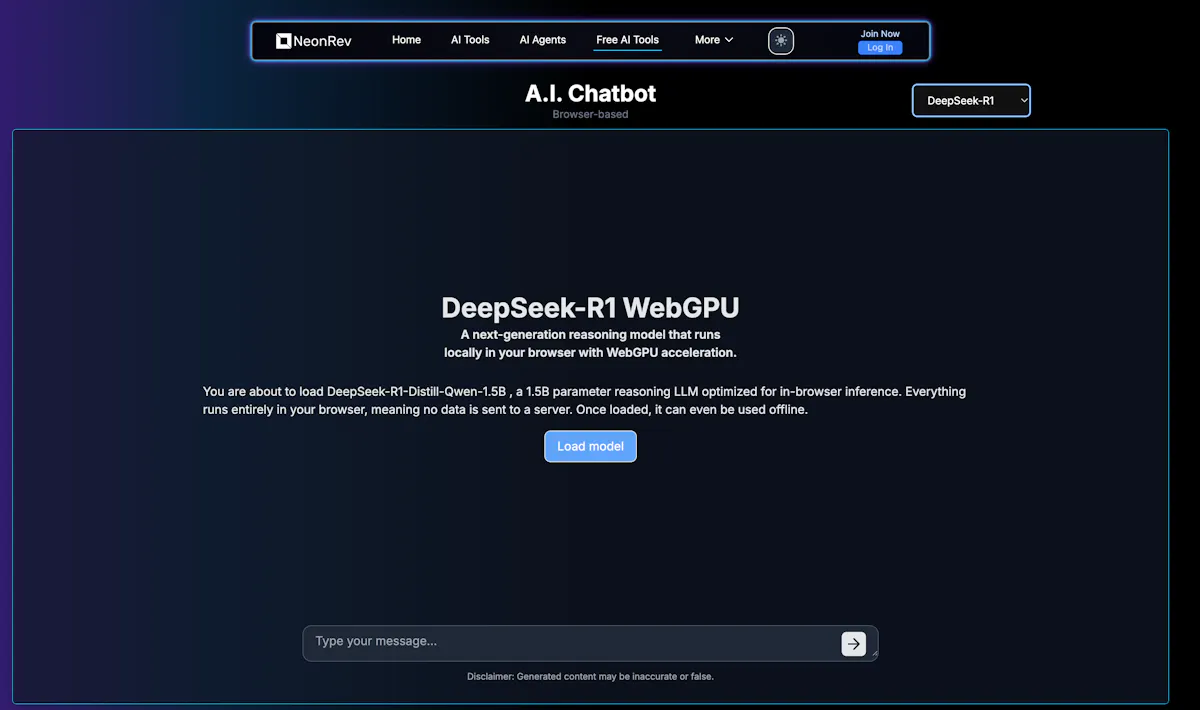The width and height of the screenshot is (1200, 710).
Task: Click the Join Now link
Action: [880, 33]
